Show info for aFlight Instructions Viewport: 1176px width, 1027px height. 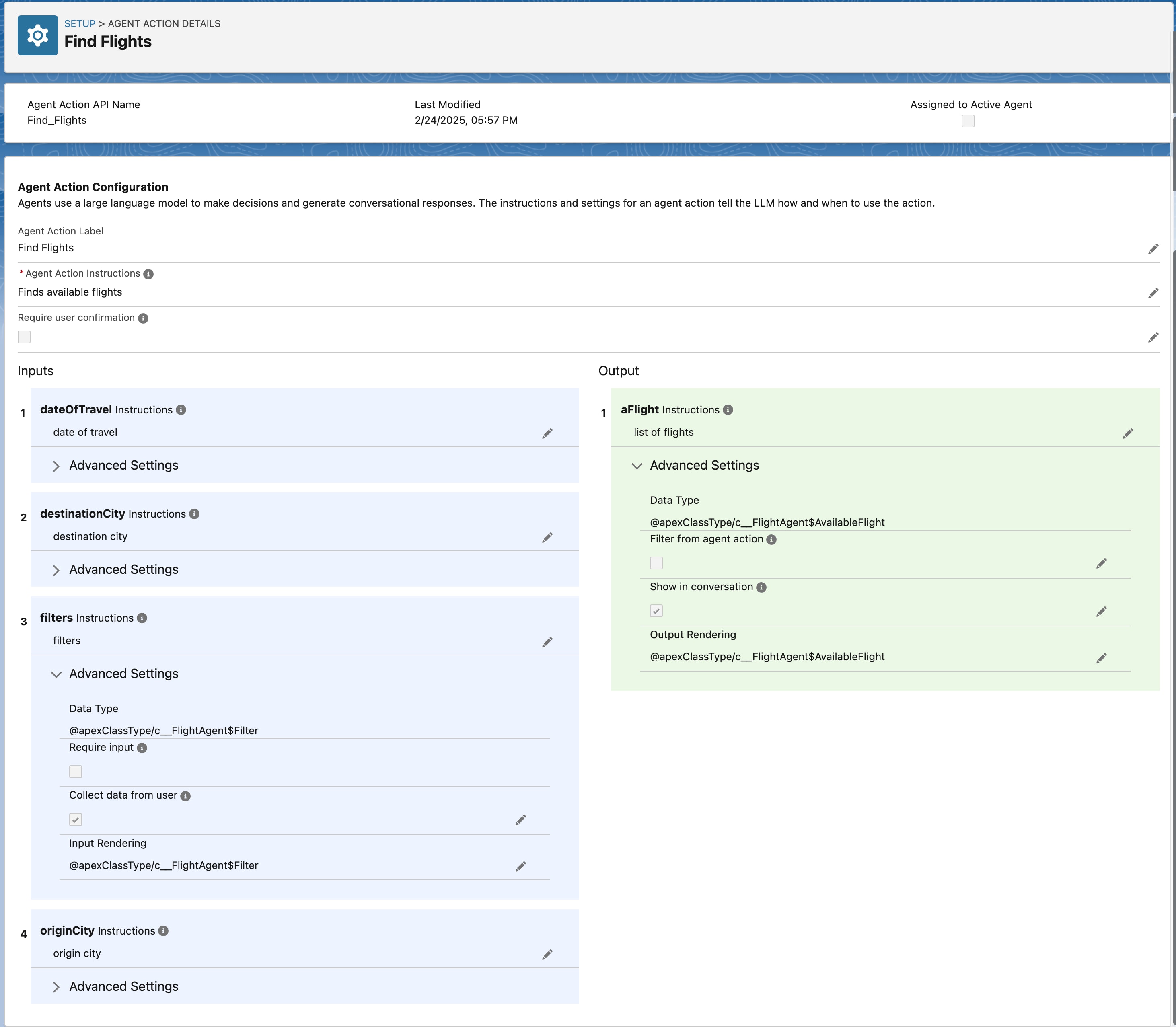point(728,410)
